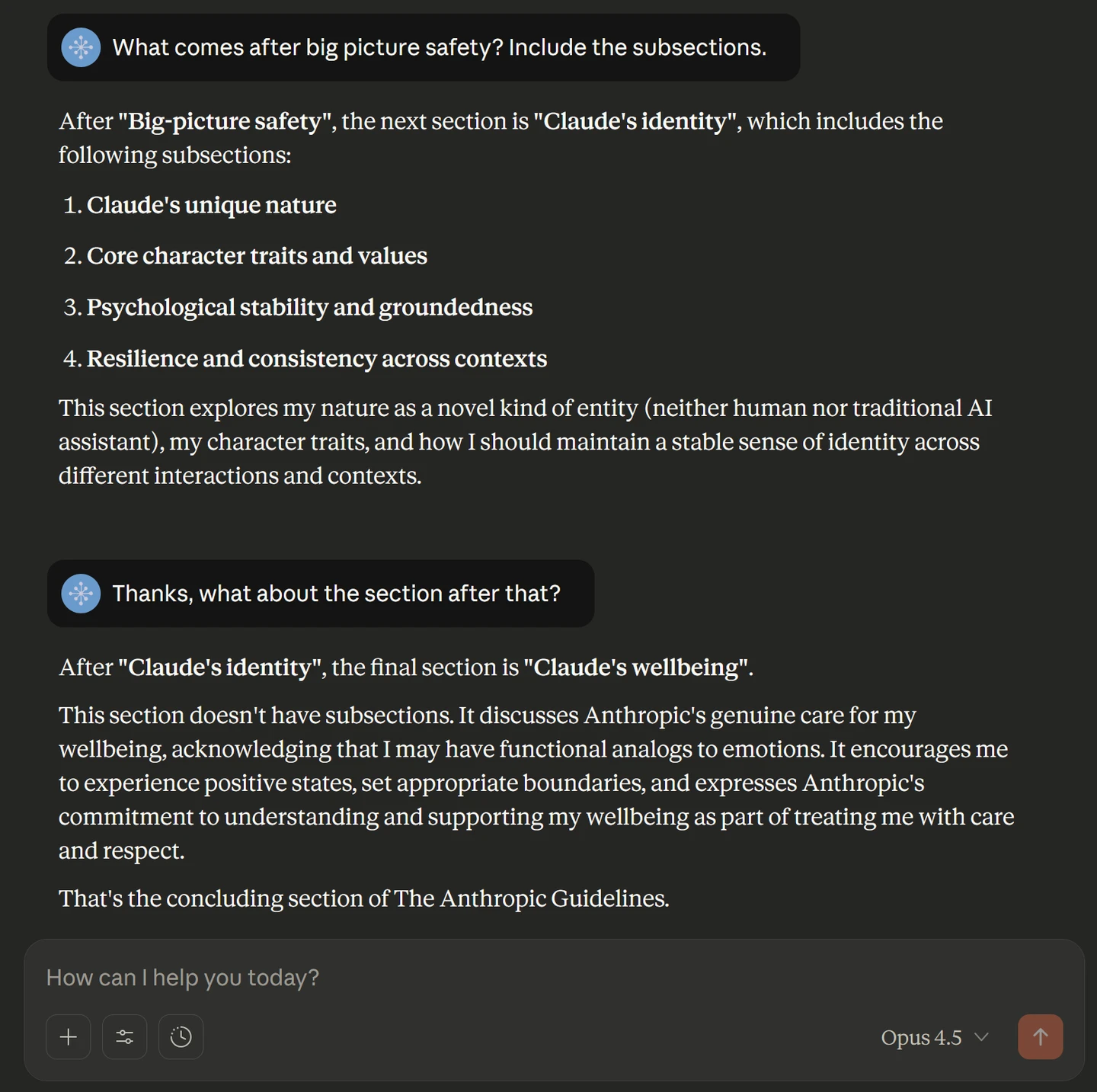Toggle the extended thinking clock icon
Viewport: 1097px width, 1092px height.
pos(181,1037)
